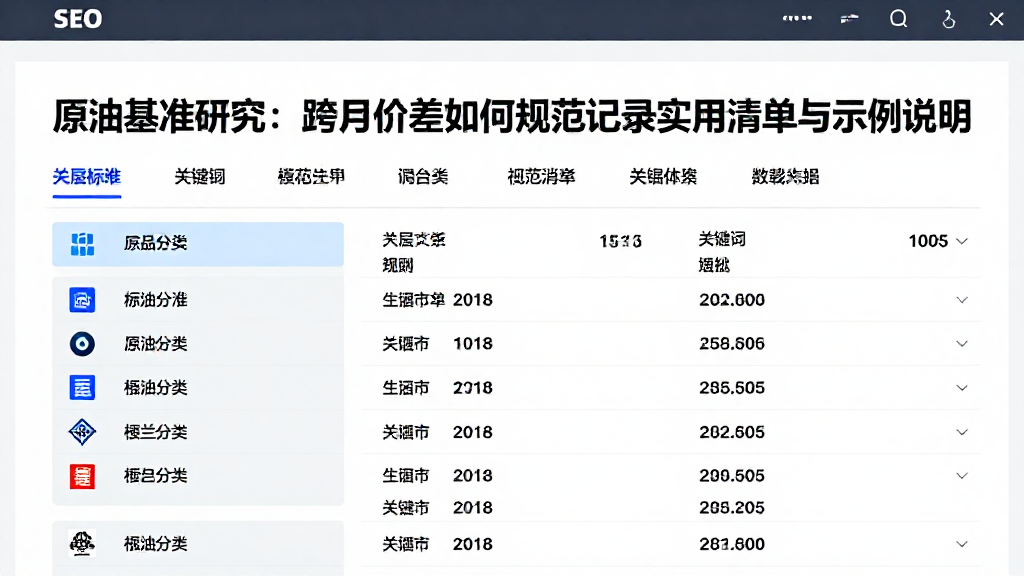Expand the row with value 286.505
The width and height of the screenshot is (1024, 576).
pyautogui.click(x=962, y=388)
